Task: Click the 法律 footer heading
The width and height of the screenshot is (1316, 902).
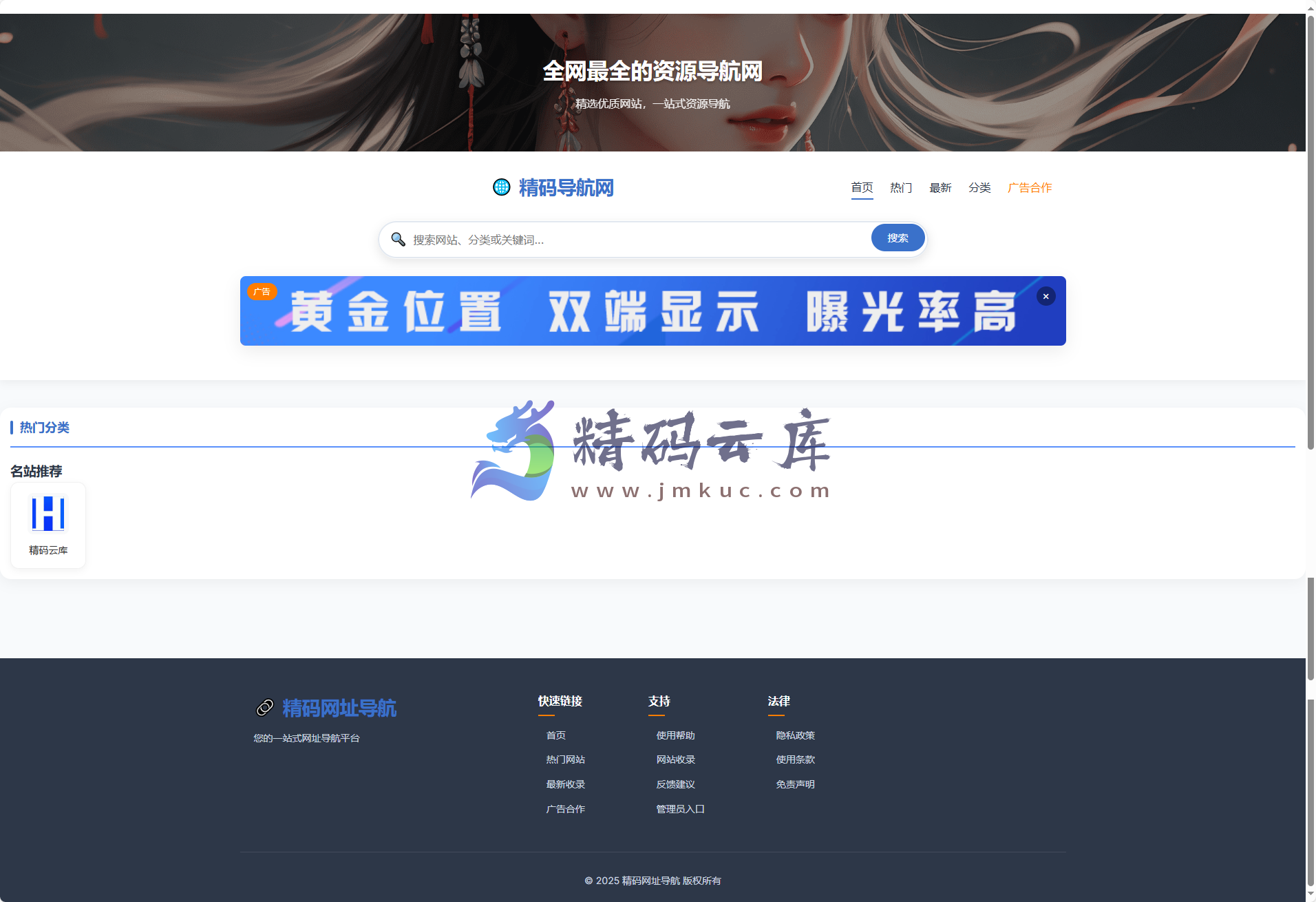Action: (x=779, y=701)
